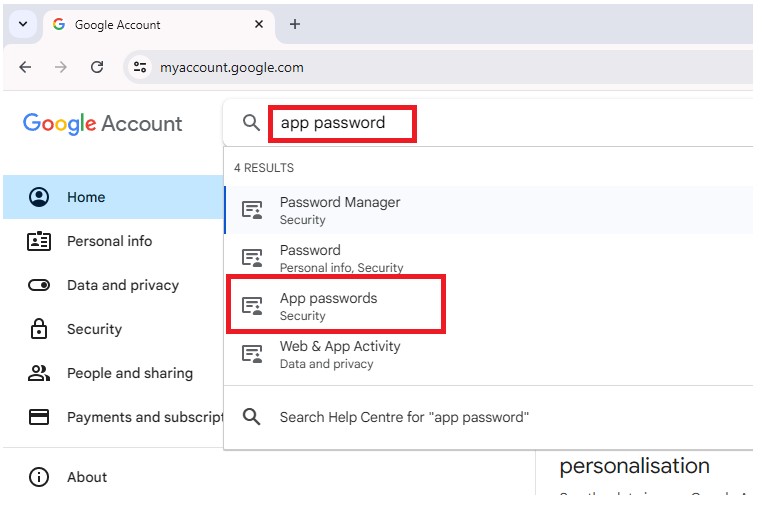This screenshot has height=507, width=764.
Task: Select Password Manager search result
Action: pyautogui.click(x=339, y=210)
